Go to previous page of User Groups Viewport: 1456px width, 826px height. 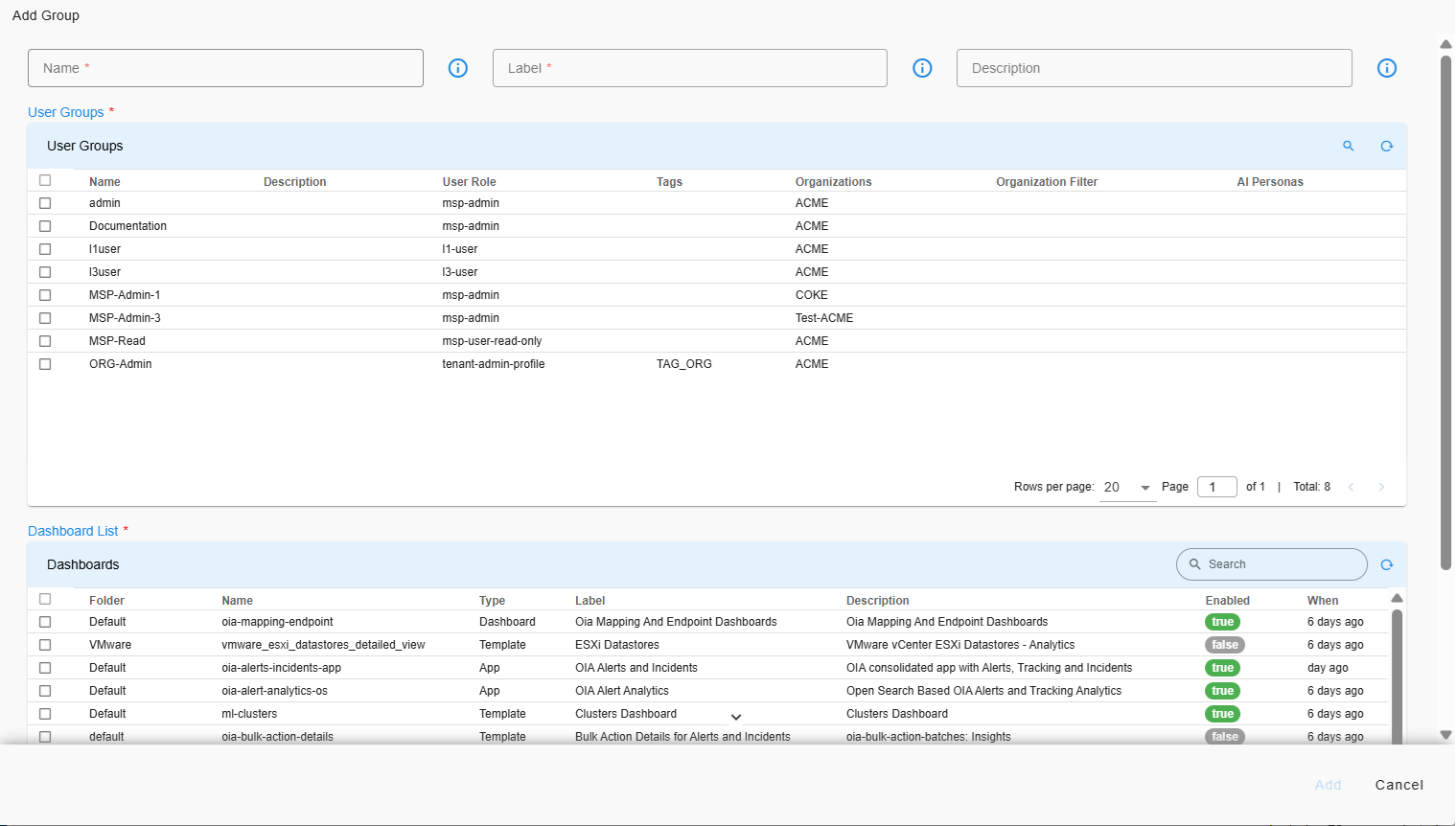[x=1351, y=487]
